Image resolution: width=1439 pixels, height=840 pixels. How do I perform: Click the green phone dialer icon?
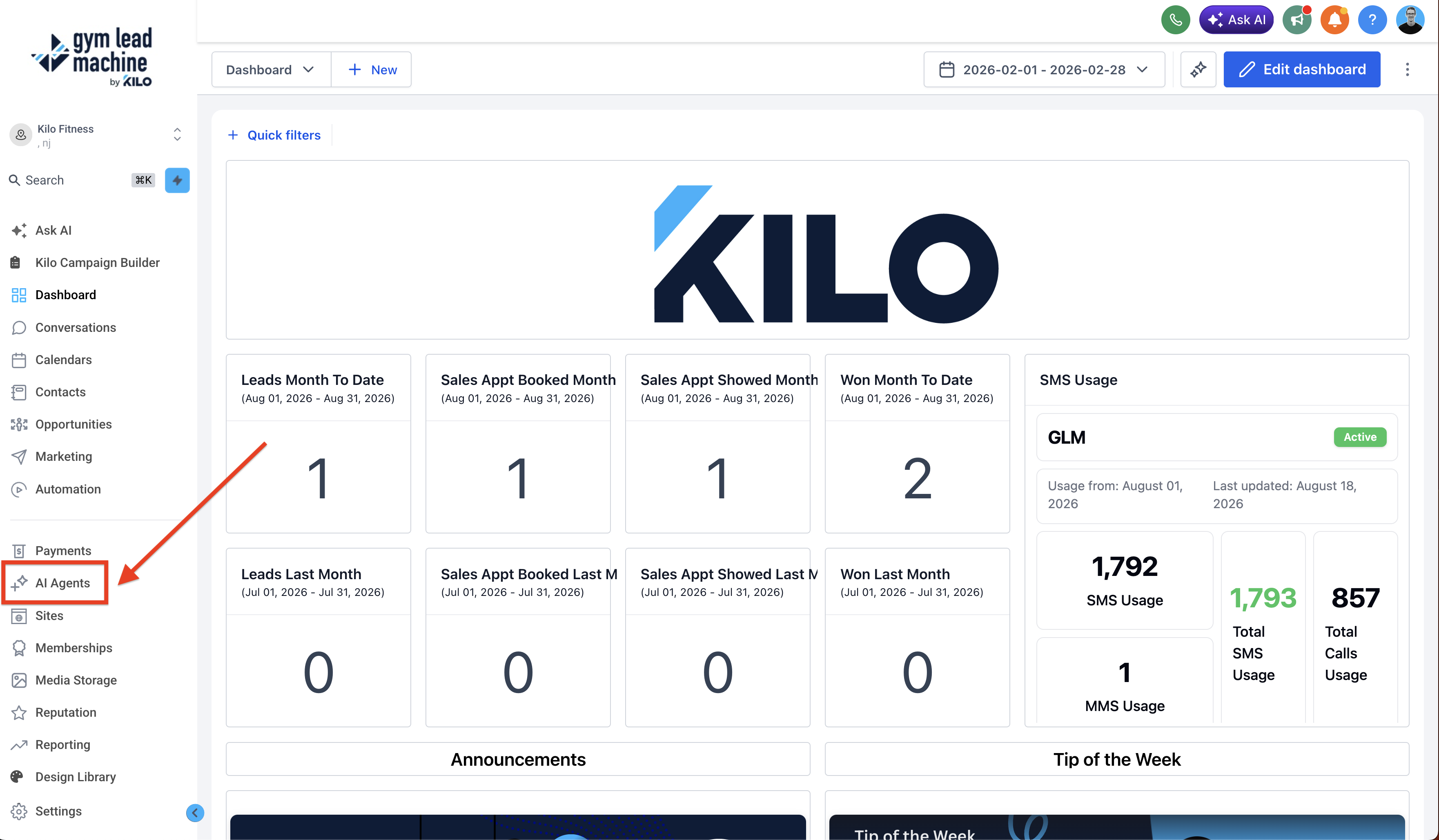[x=1175, y=20]
